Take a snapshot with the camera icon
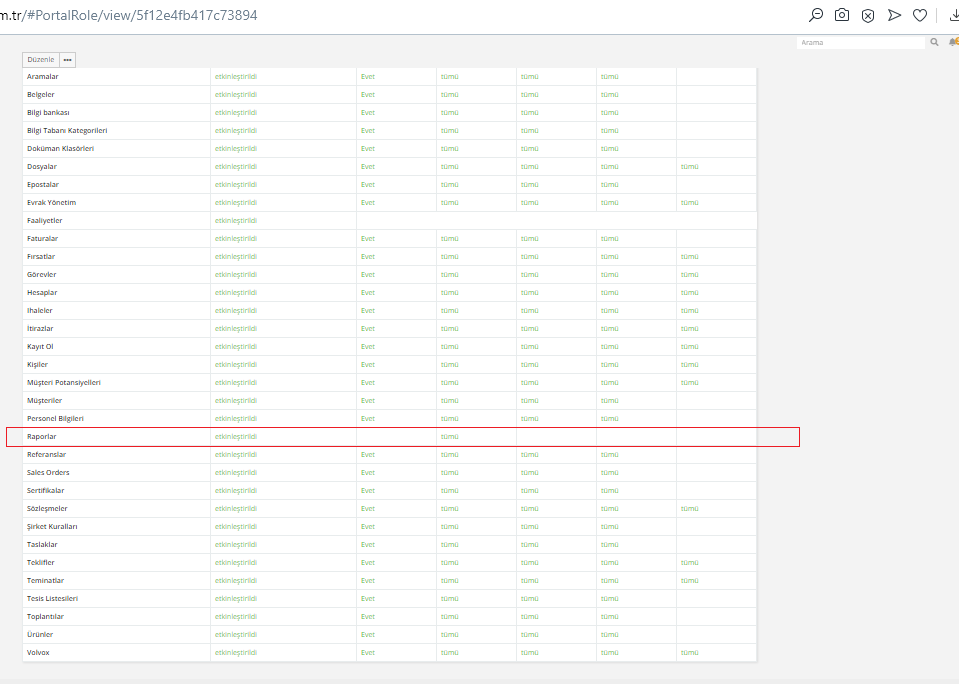The image size is (959, 684). pos(842,15)
